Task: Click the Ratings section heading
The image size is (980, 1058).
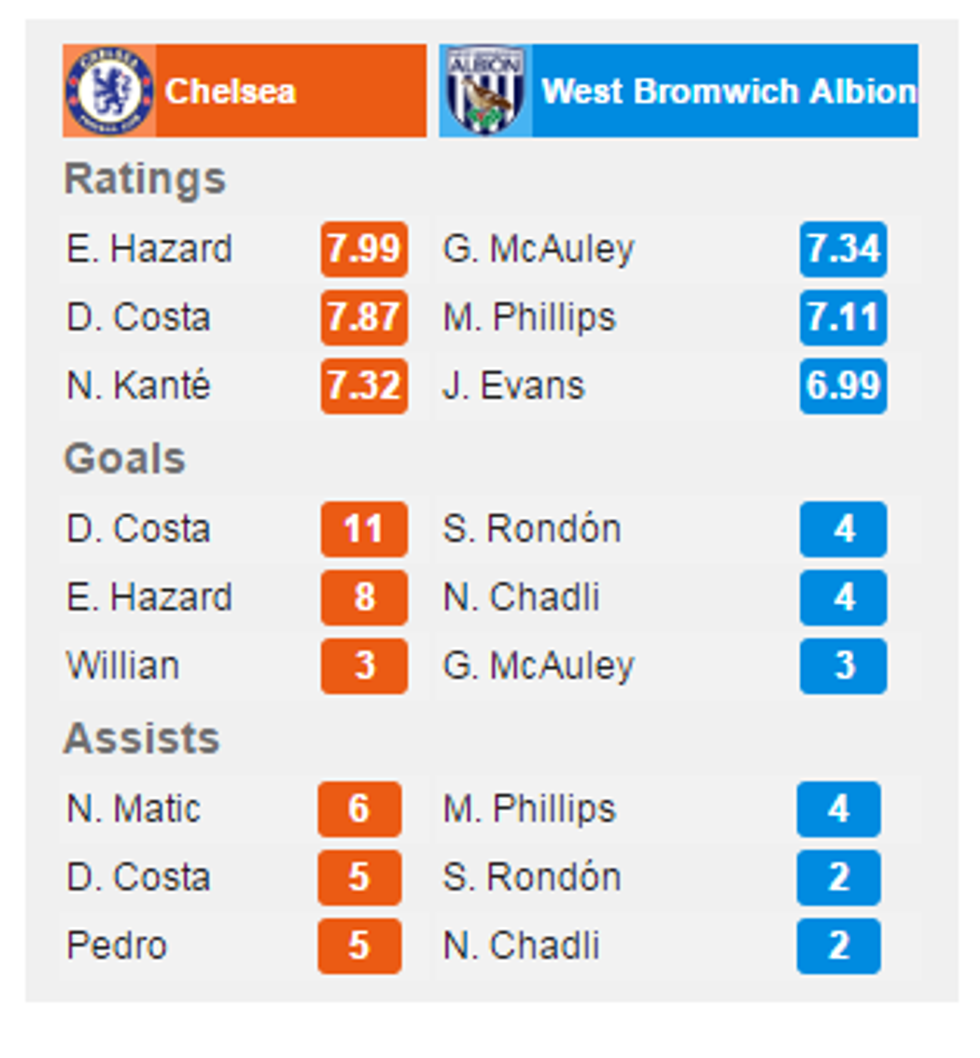Action: (145, 180)
